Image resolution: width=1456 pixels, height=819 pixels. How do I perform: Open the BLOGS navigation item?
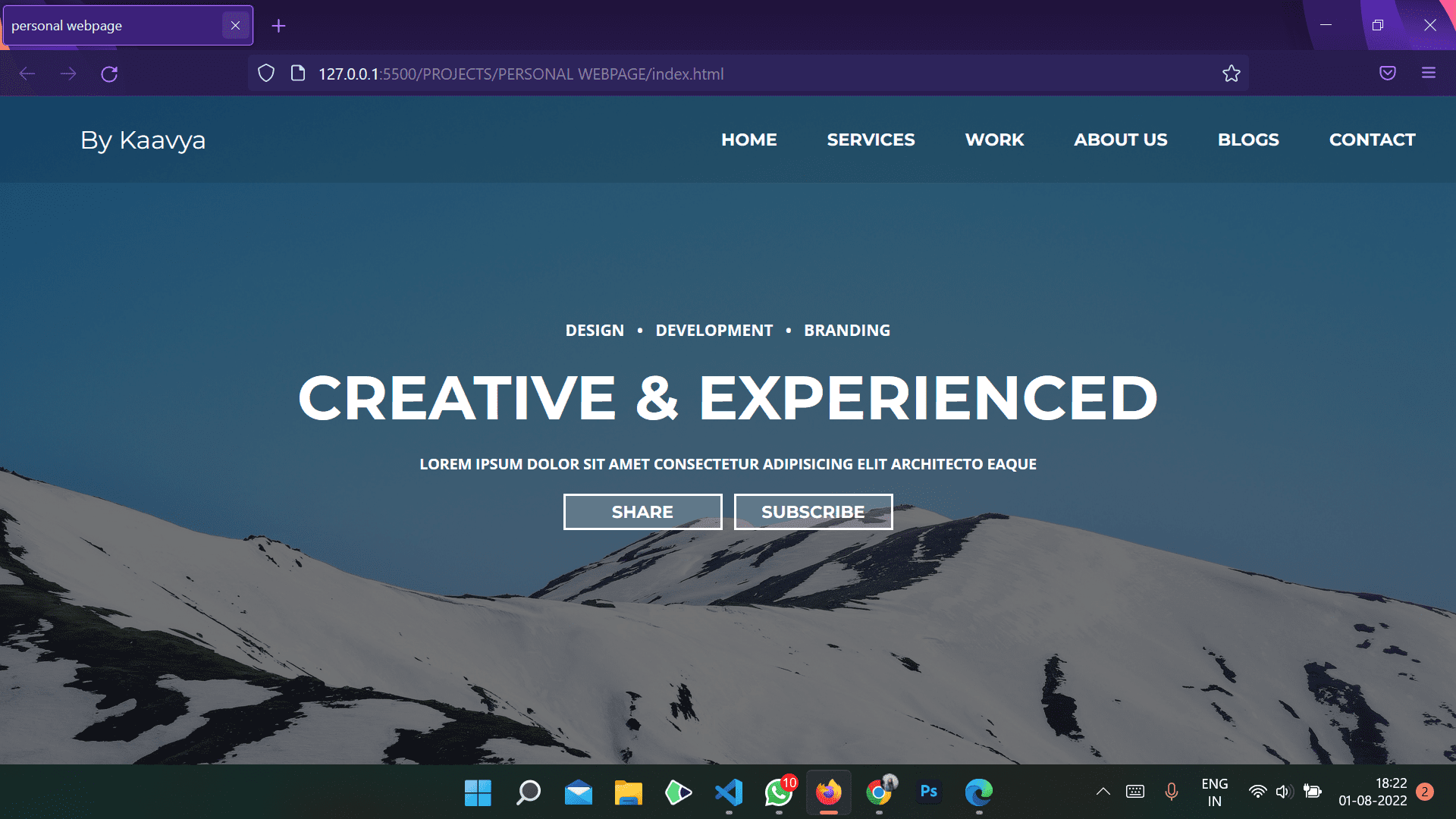(x=1248, y=140)
